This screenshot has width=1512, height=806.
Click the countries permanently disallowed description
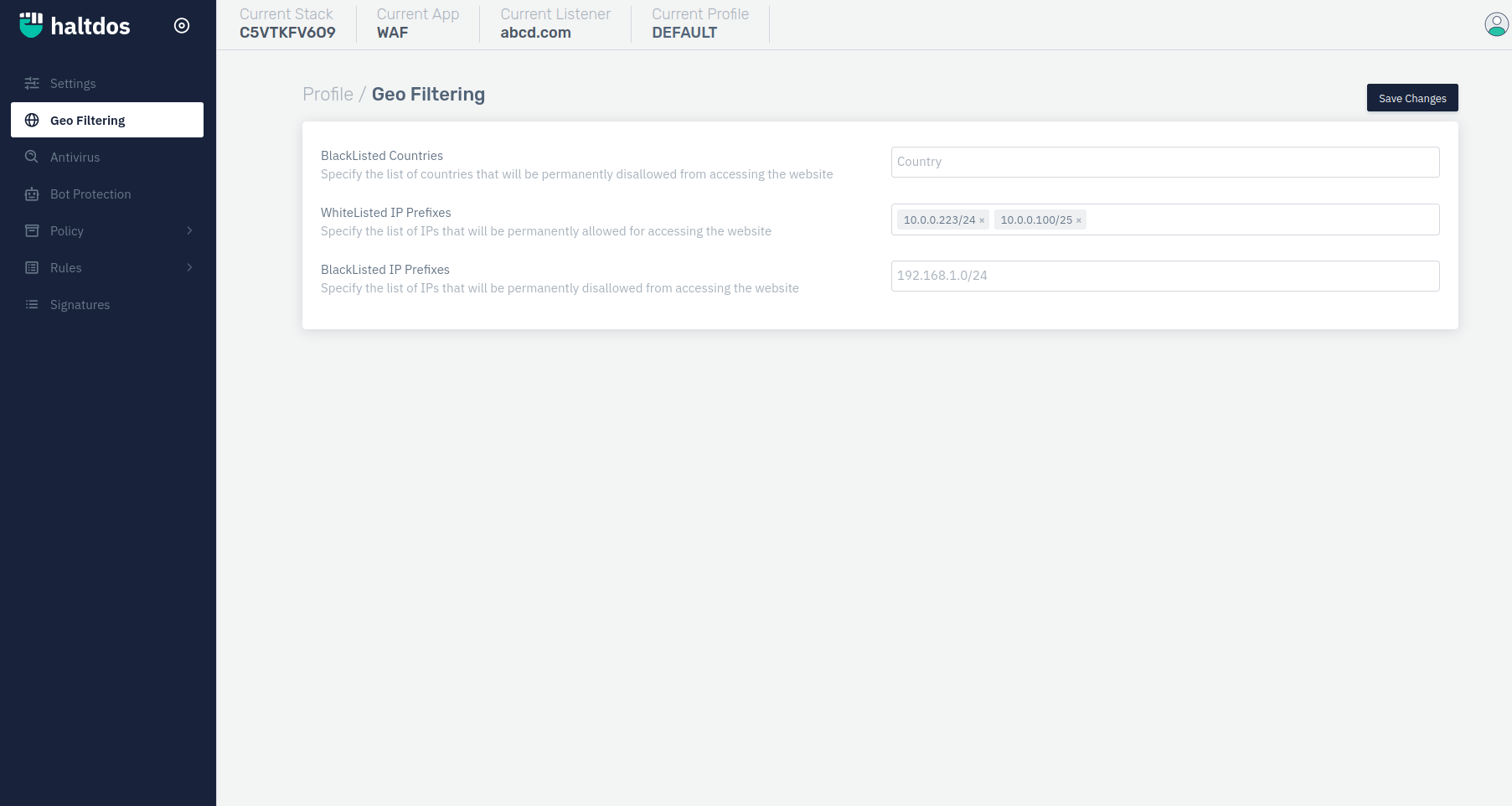[x=577, y=174]
